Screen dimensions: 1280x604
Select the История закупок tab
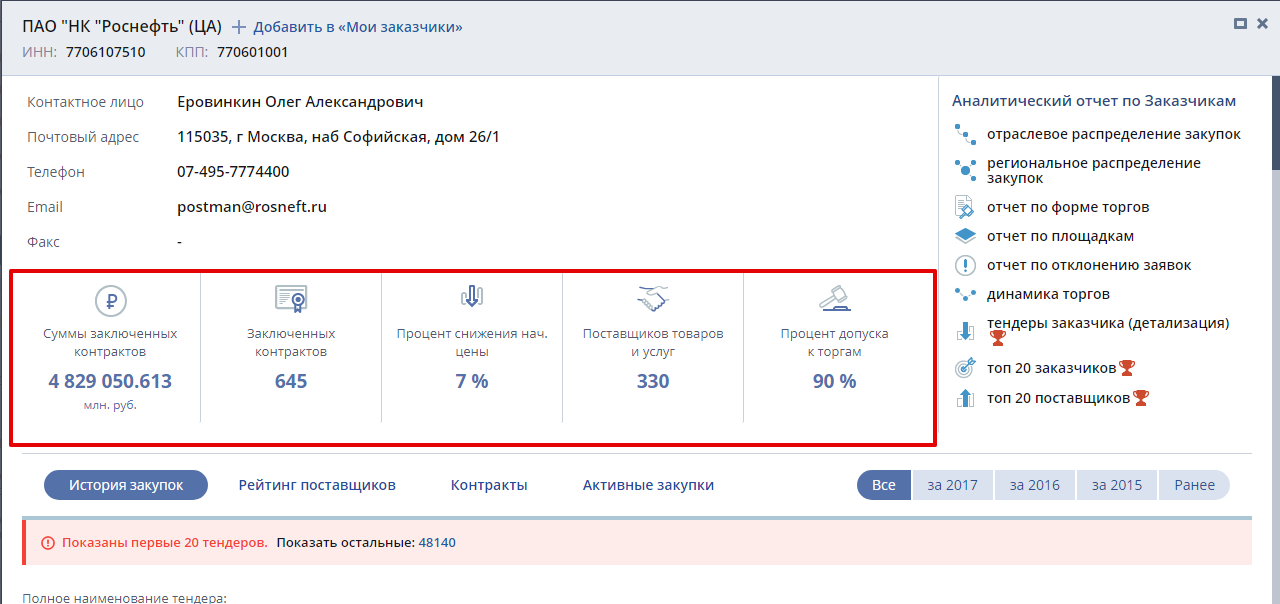pyautogui.click(x=126, y=485)
